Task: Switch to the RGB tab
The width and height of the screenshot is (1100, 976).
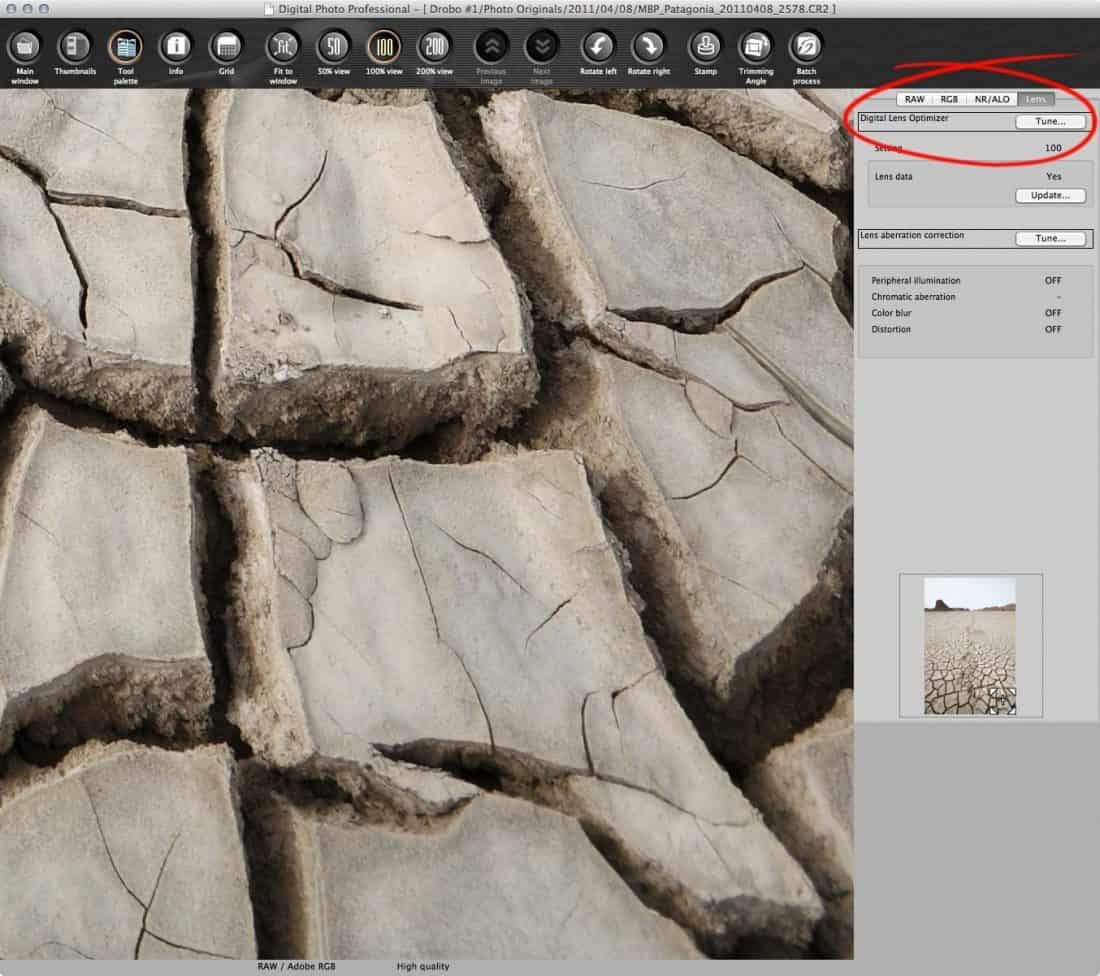Action: click(948, 99)
